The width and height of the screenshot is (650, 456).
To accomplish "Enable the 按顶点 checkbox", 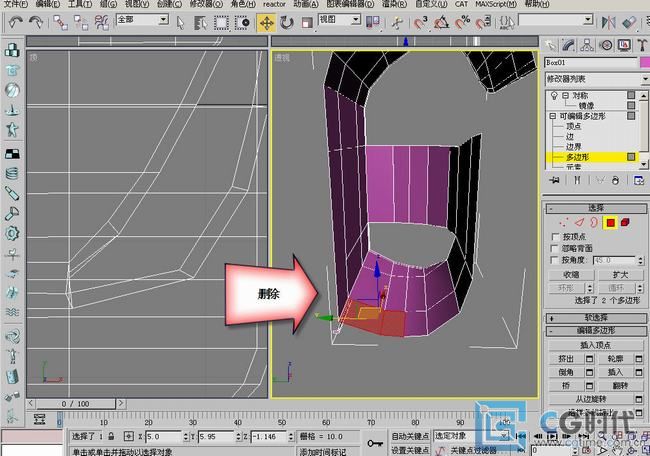I will (x=554, y=237).
